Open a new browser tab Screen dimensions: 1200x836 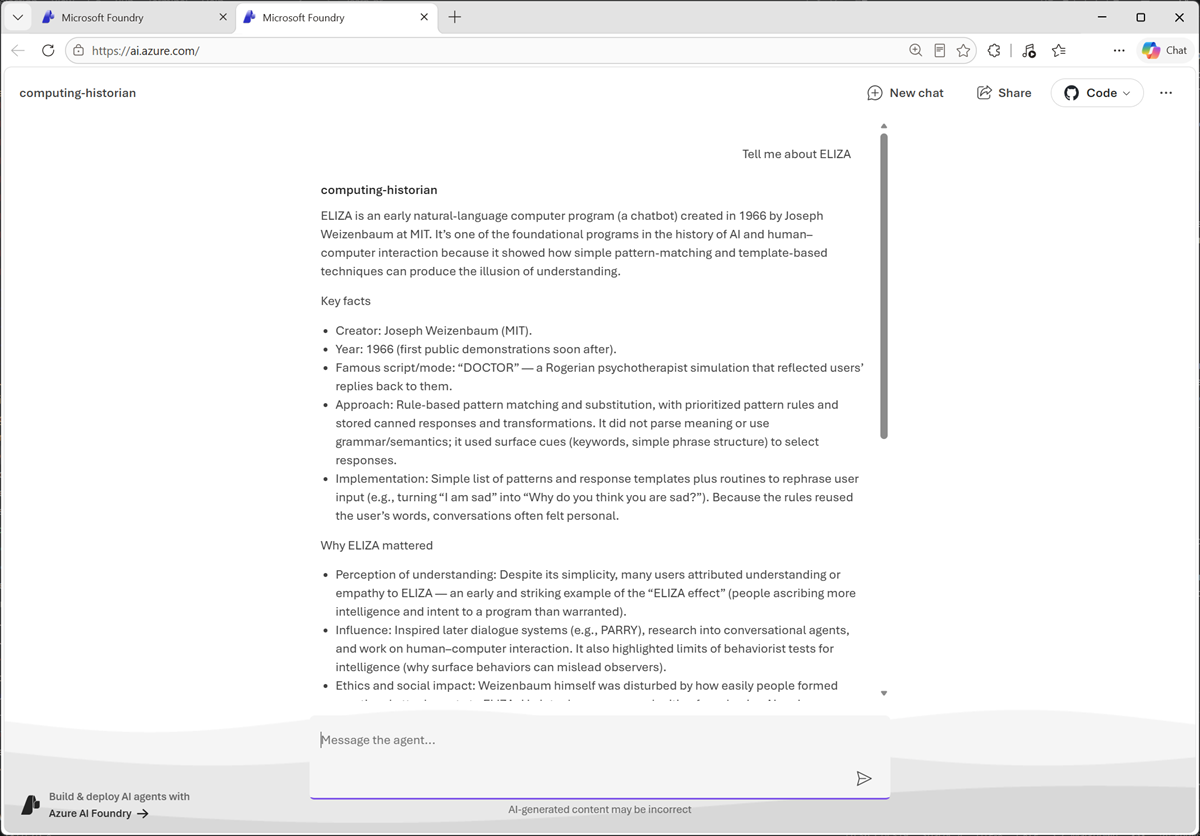click(x=455, y=17)
